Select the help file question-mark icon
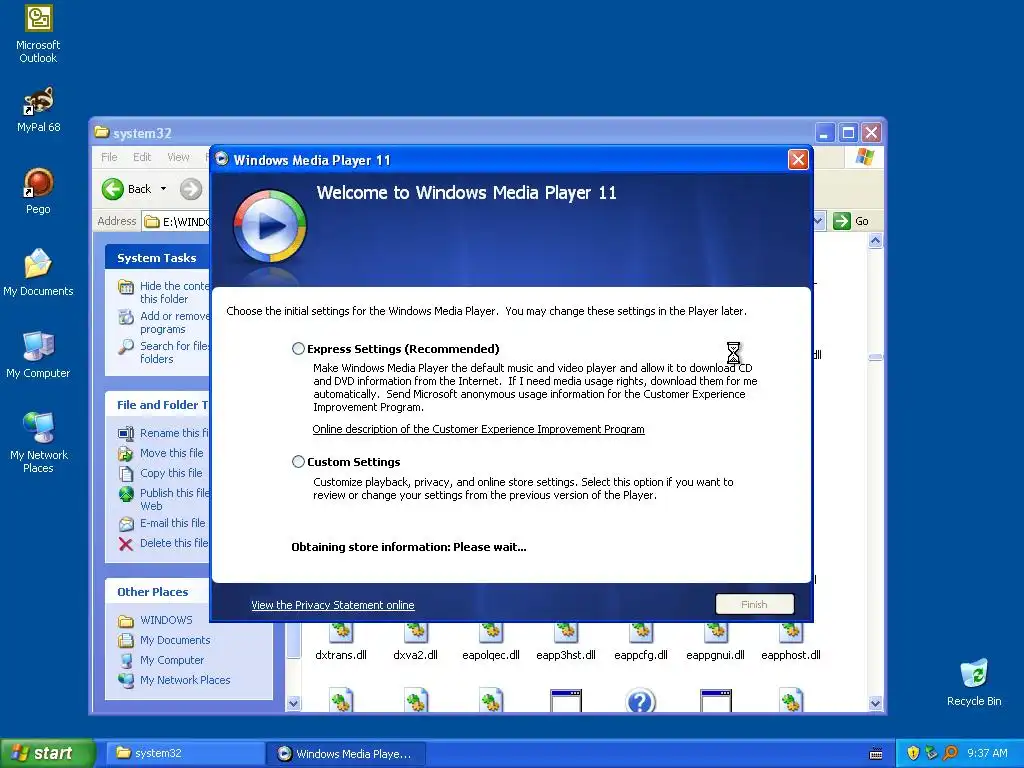1024x768 pixels. (640, 701)
